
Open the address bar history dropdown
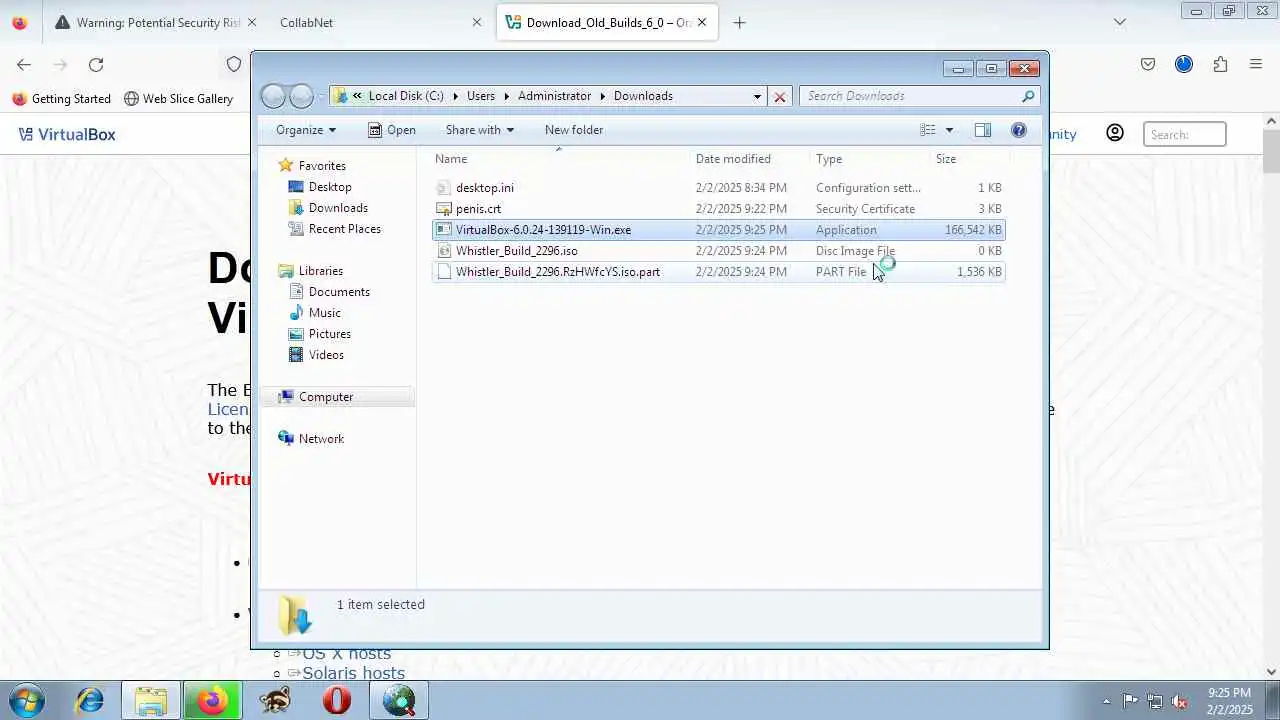pyautogui.click(x=757, y=96)
